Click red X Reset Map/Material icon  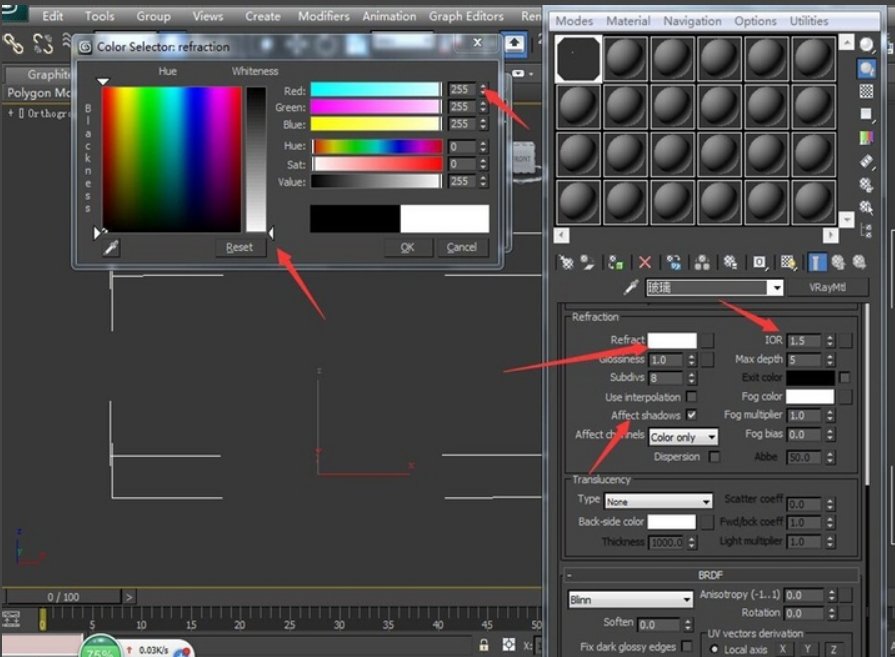(x=644, y=262)
